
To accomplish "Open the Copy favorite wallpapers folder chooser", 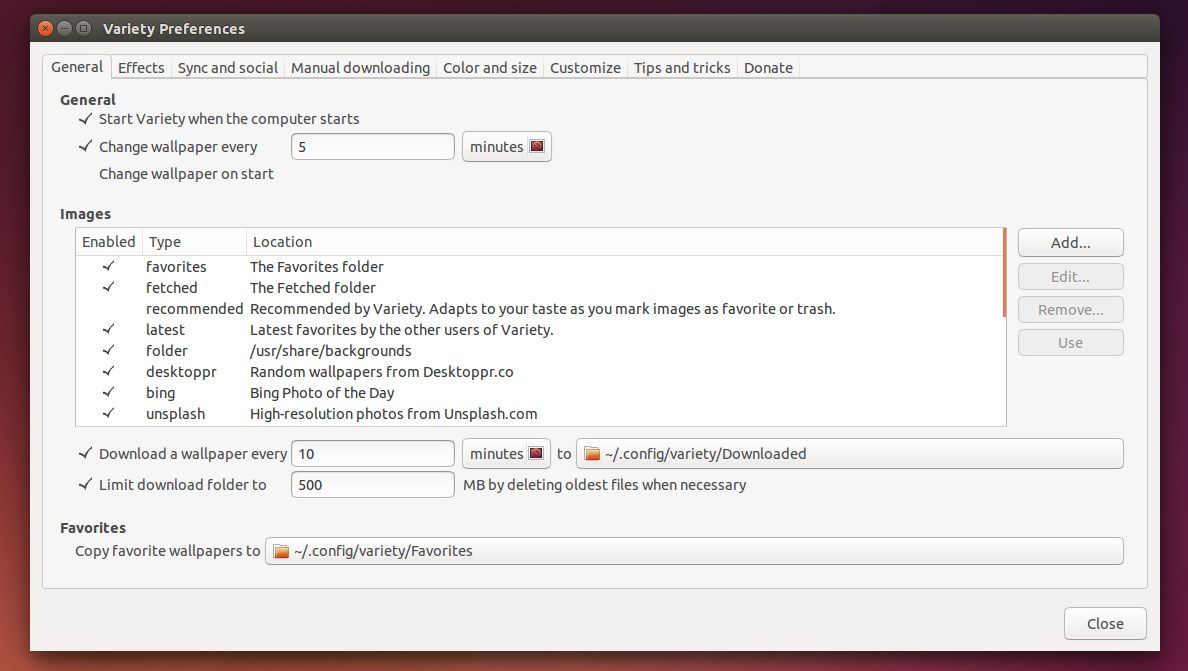I will (693, 551).
